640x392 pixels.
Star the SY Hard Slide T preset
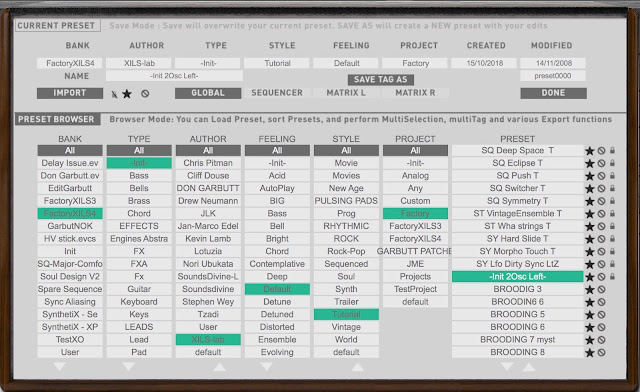(x=589, y=239)
